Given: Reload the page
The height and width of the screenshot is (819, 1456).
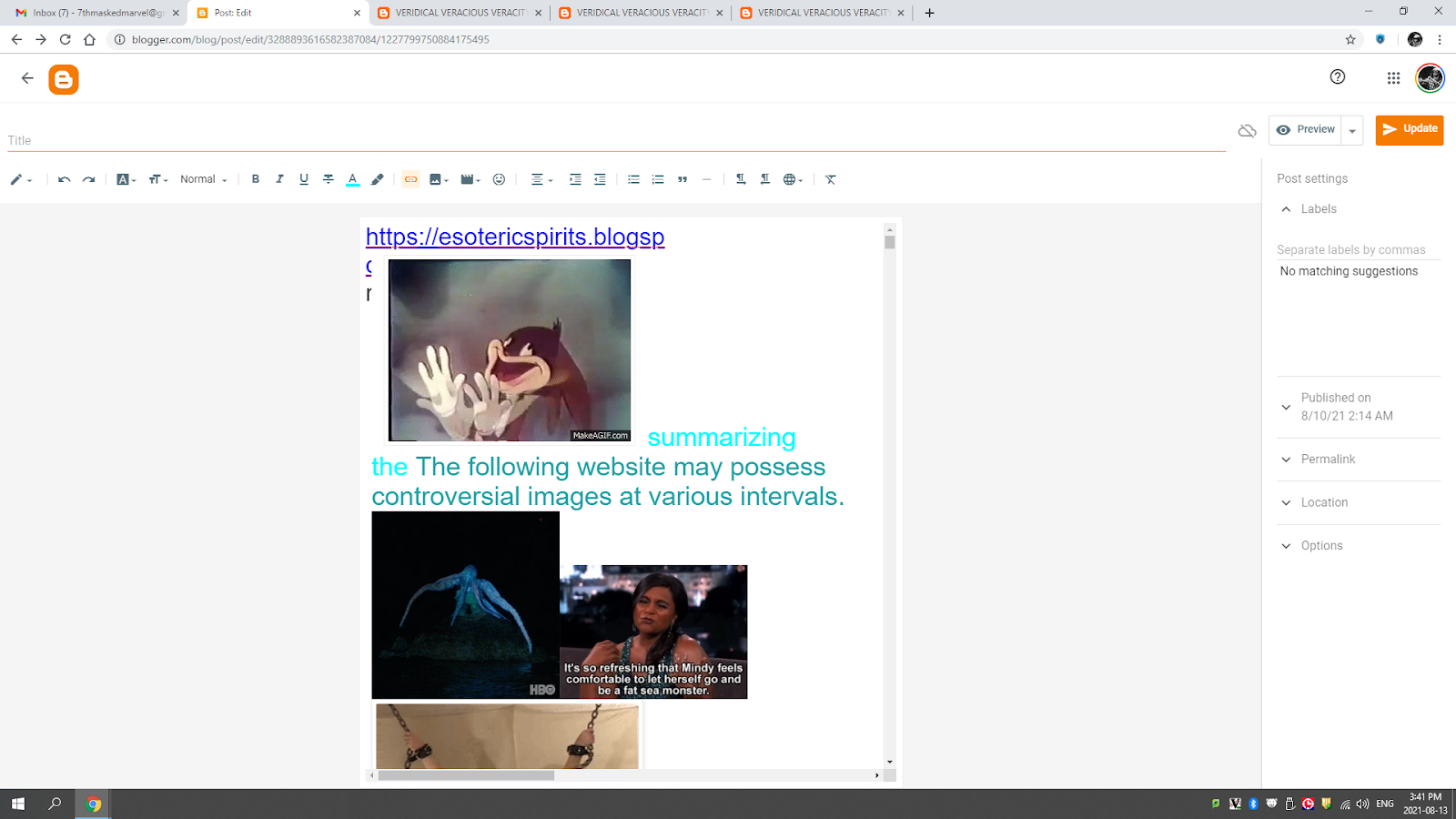Looking at the screenshot, I should tap(65, 39).
